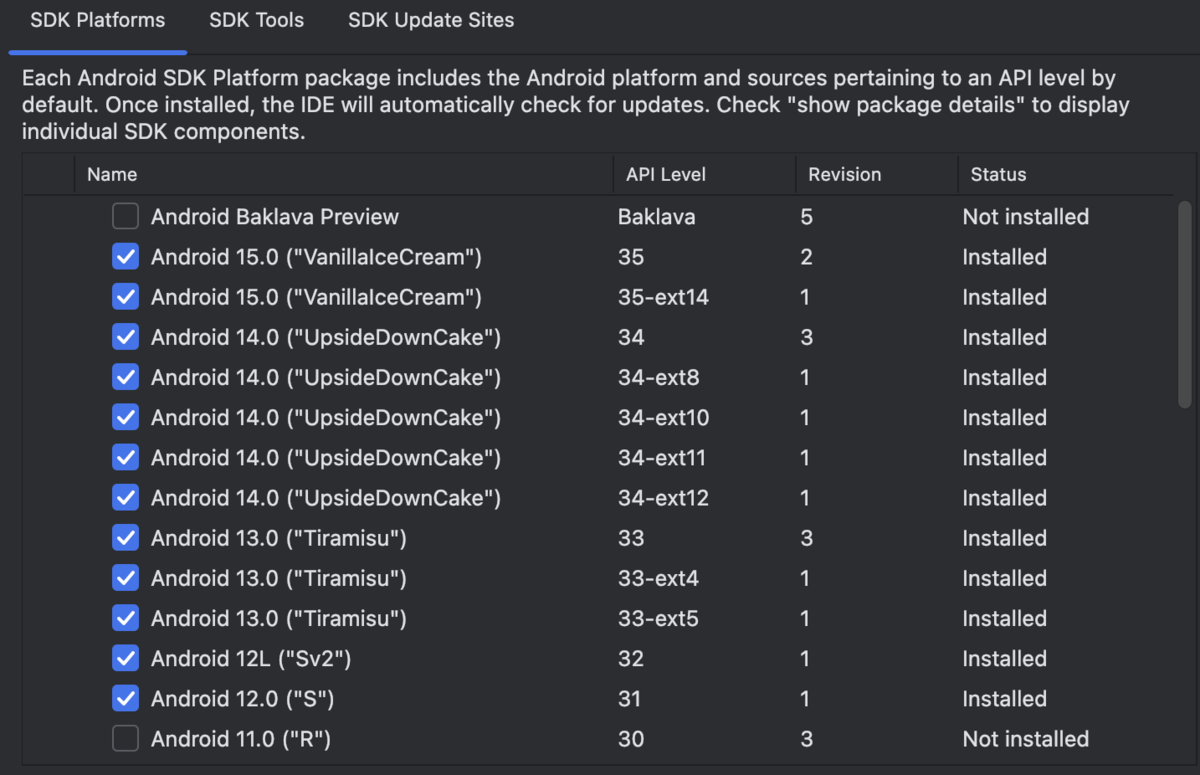Click the Not installed status for Baklava
The image size is (1200, 775).
[x=1025, y=216]
